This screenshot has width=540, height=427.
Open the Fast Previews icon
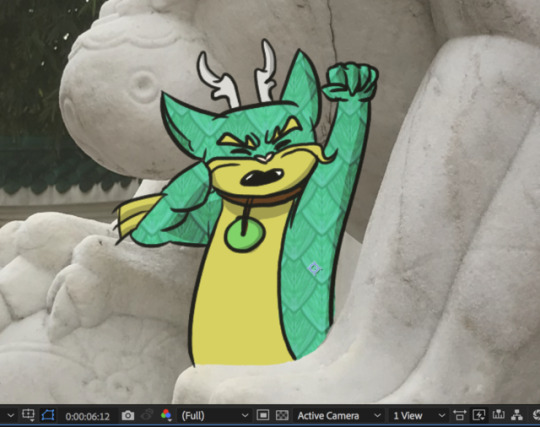coord(479,415)
